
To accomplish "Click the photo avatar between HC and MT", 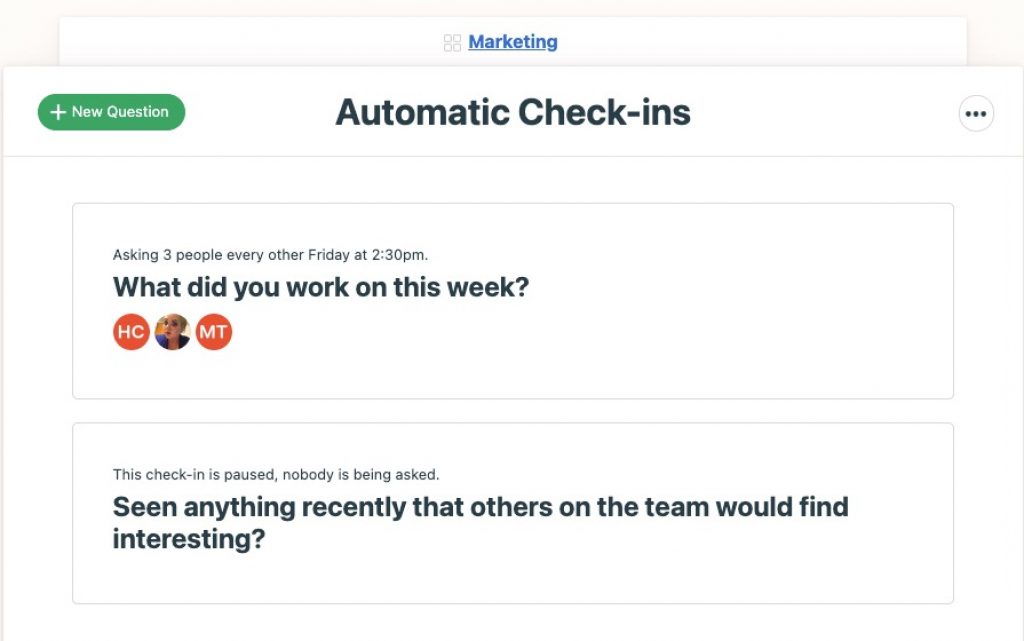I will point(172,332).
